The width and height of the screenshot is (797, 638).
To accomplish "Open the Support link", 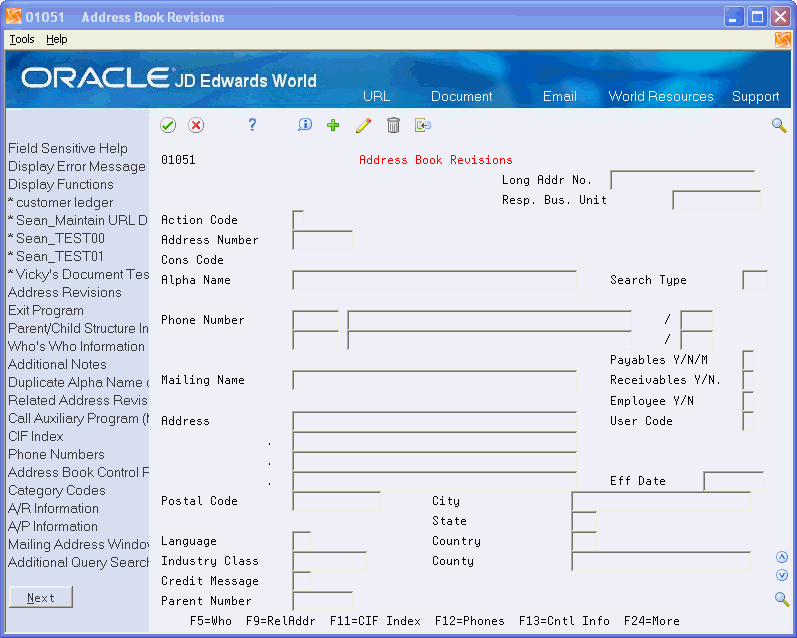I will click(x=755, y=97).
